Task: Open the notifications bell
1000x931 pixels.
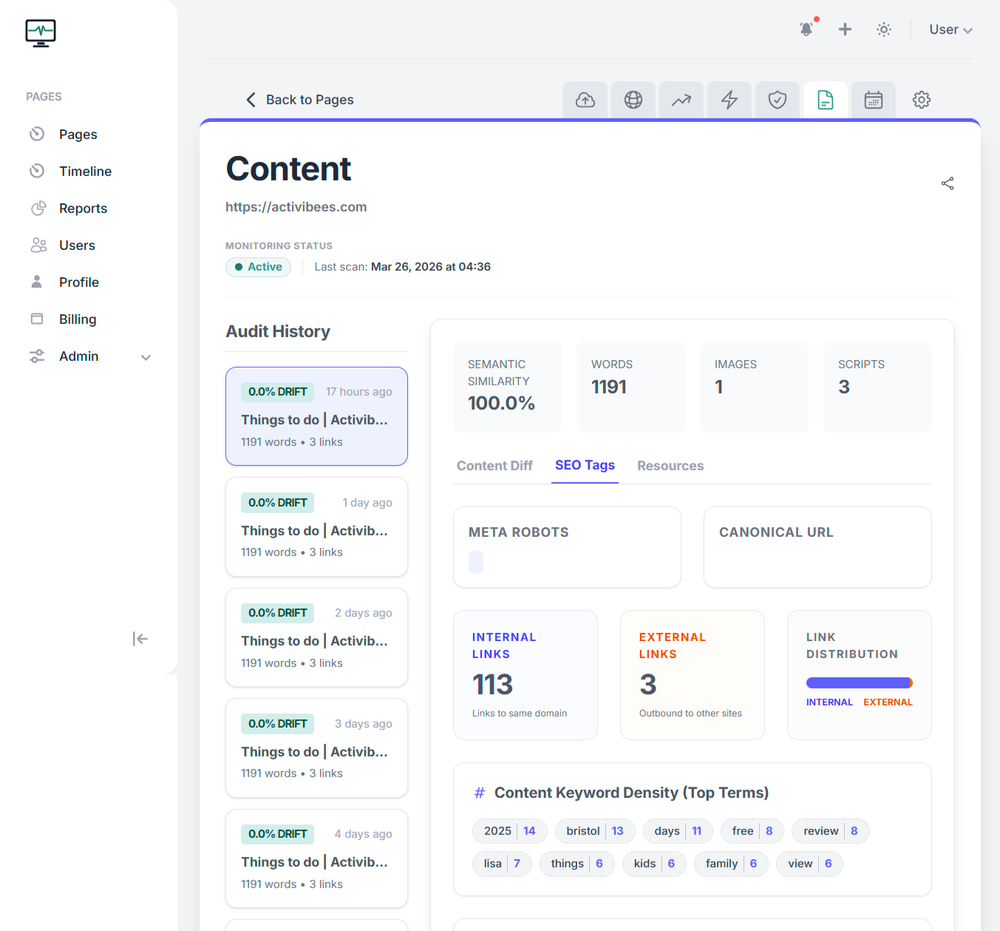Action: [806, 29]
